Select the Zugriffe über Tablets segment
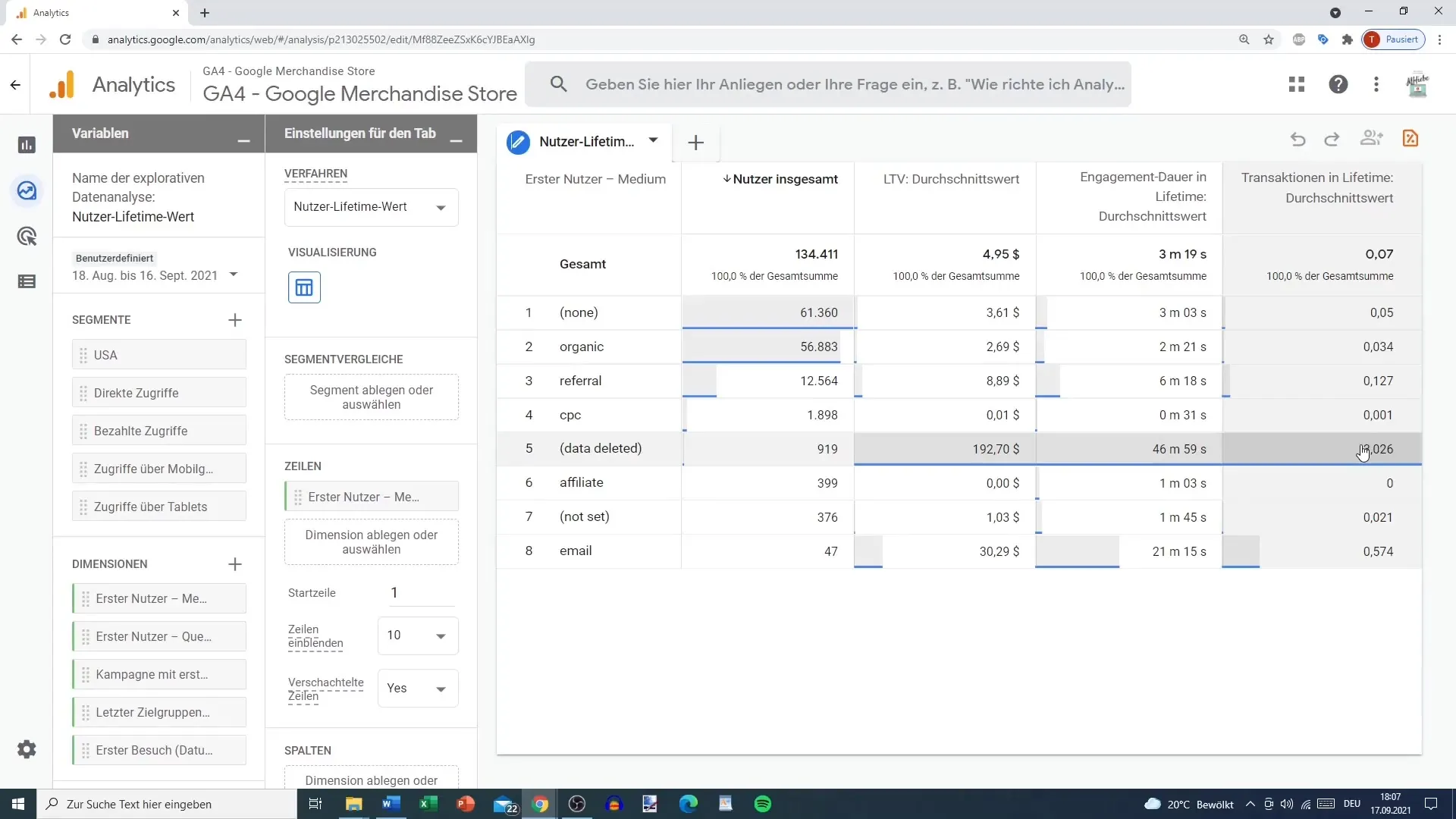Viewport: 1456px width, 819px height. click(x=159, y=507)
